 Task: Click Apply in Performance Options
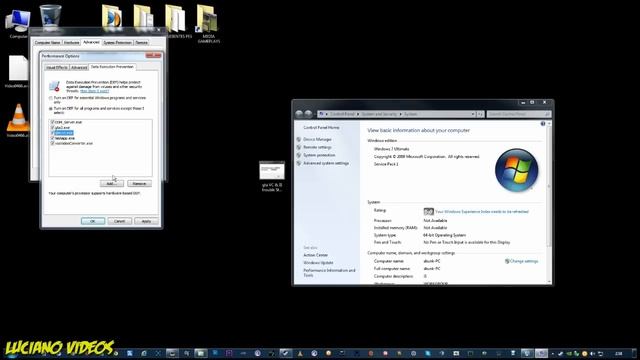pos(146,221)
